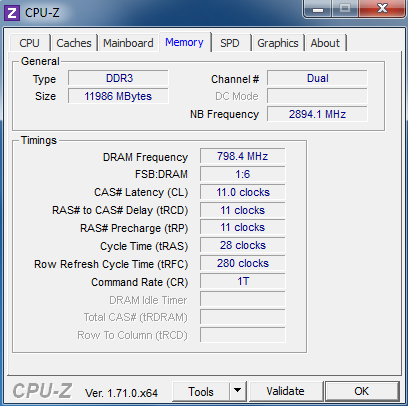Open the About tab
The width and height of the screenshot is (408, 406).
point(325,43)
